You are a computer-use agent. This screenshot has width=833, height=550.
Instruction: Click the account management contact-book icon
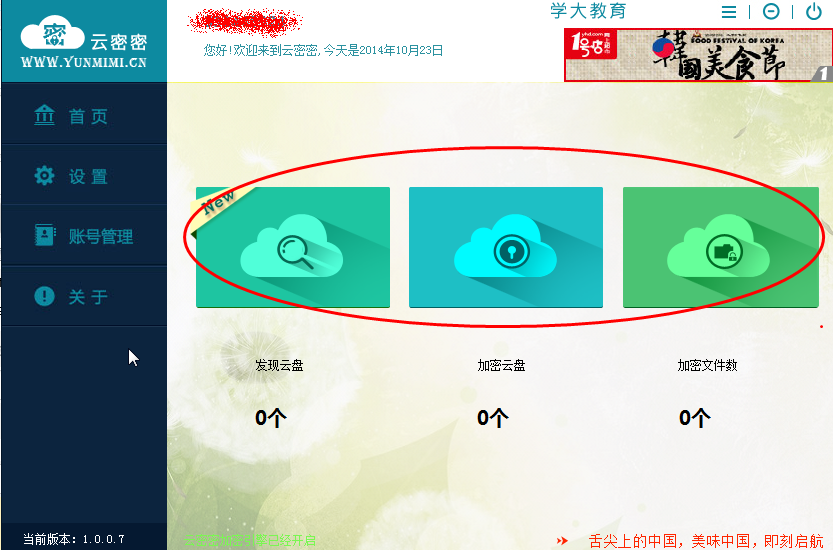pos(45,235)
